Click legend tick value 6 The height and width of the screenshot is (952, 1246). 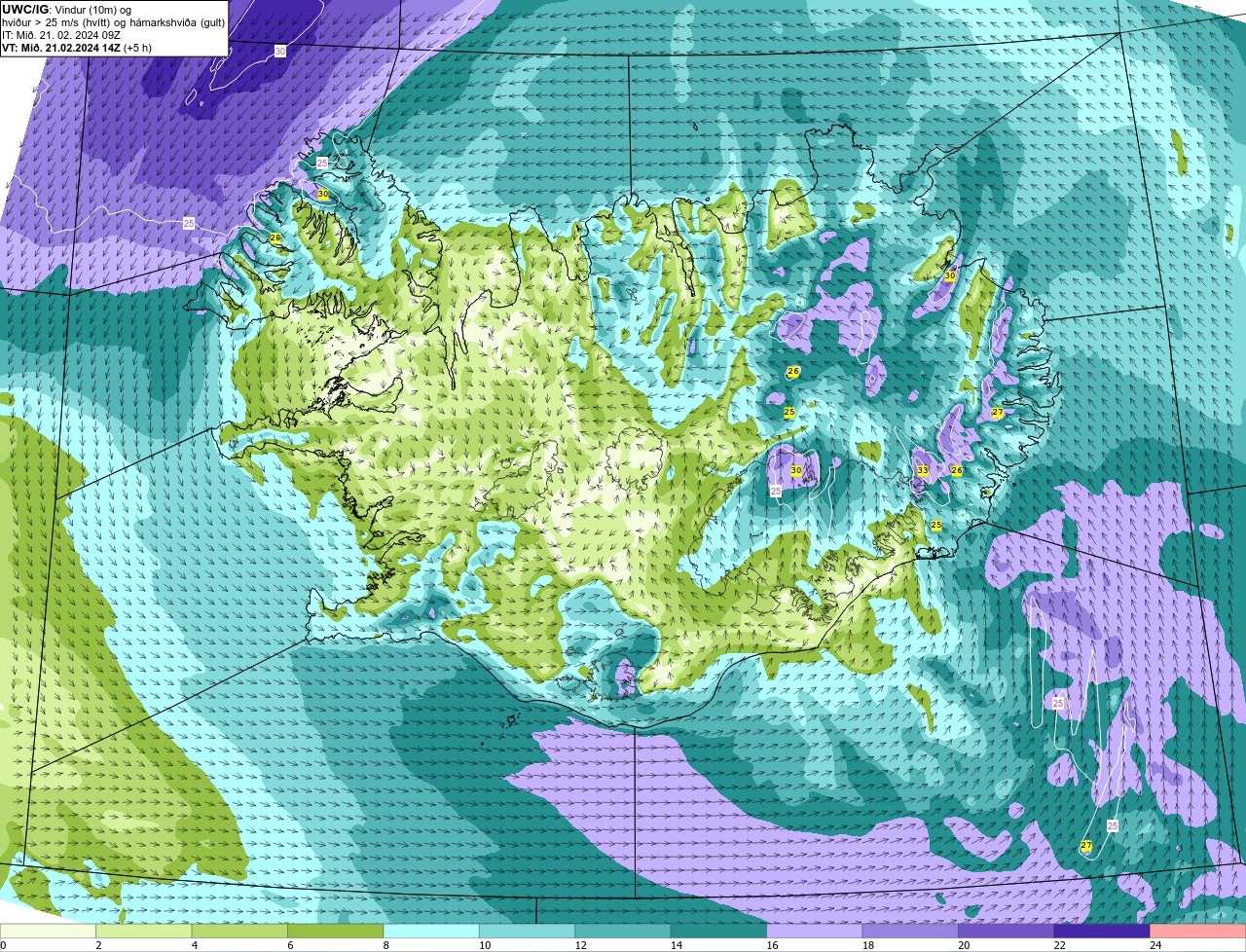tap(289, 945)
